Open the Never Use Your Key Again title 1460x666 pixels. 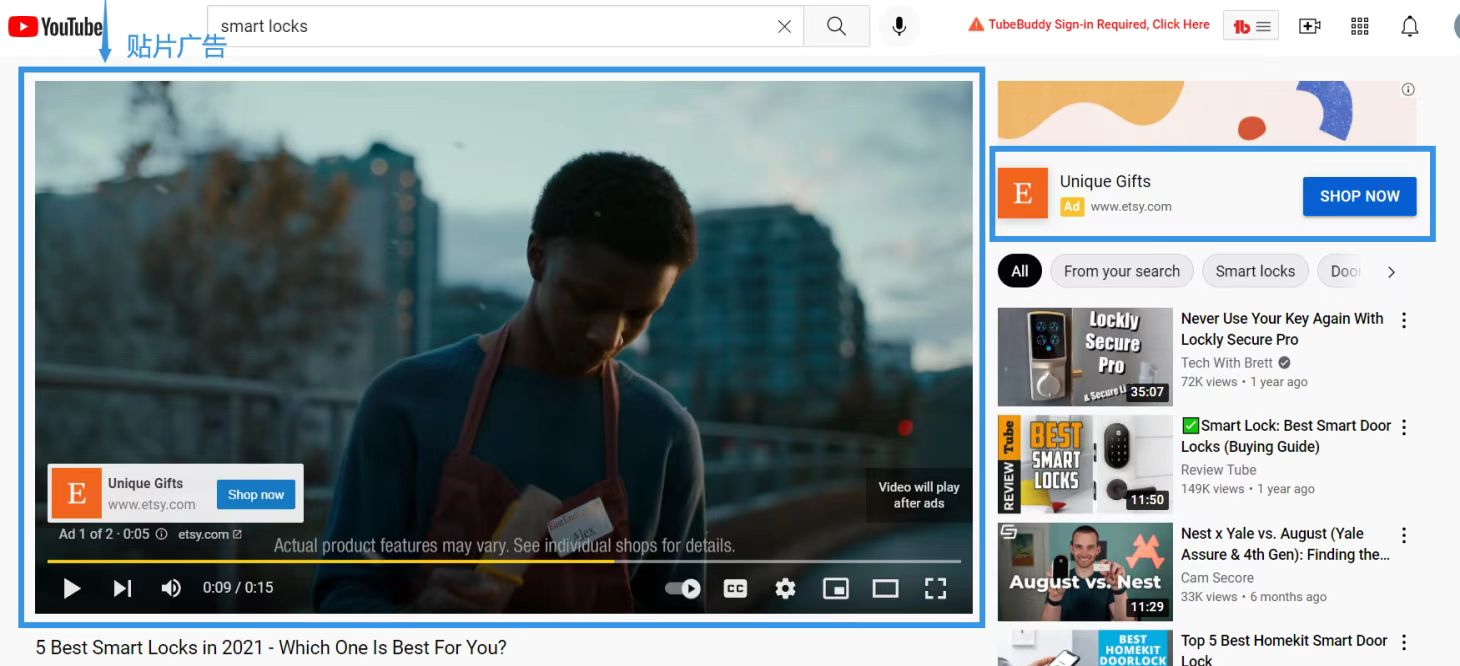[1282, 329]
